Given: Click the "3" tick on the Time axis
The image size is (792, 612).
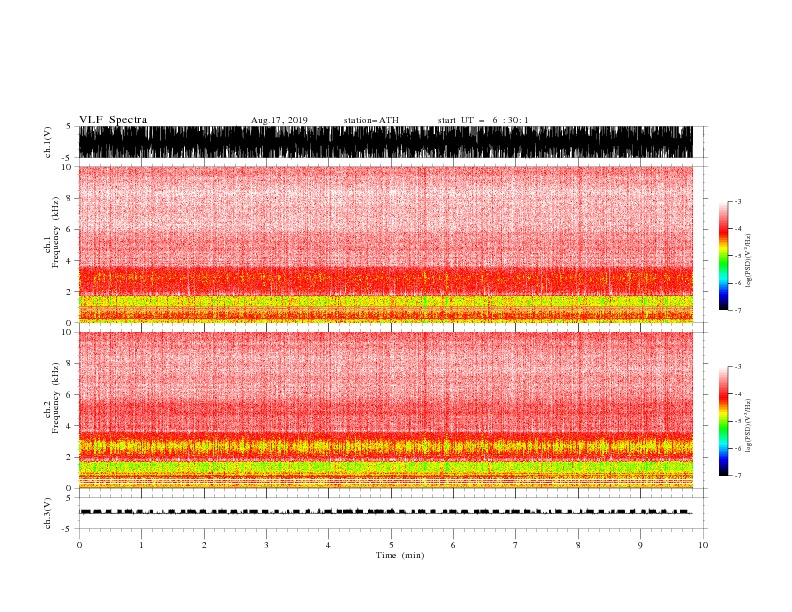Looking at the screenshot, I should click(266, 545).
